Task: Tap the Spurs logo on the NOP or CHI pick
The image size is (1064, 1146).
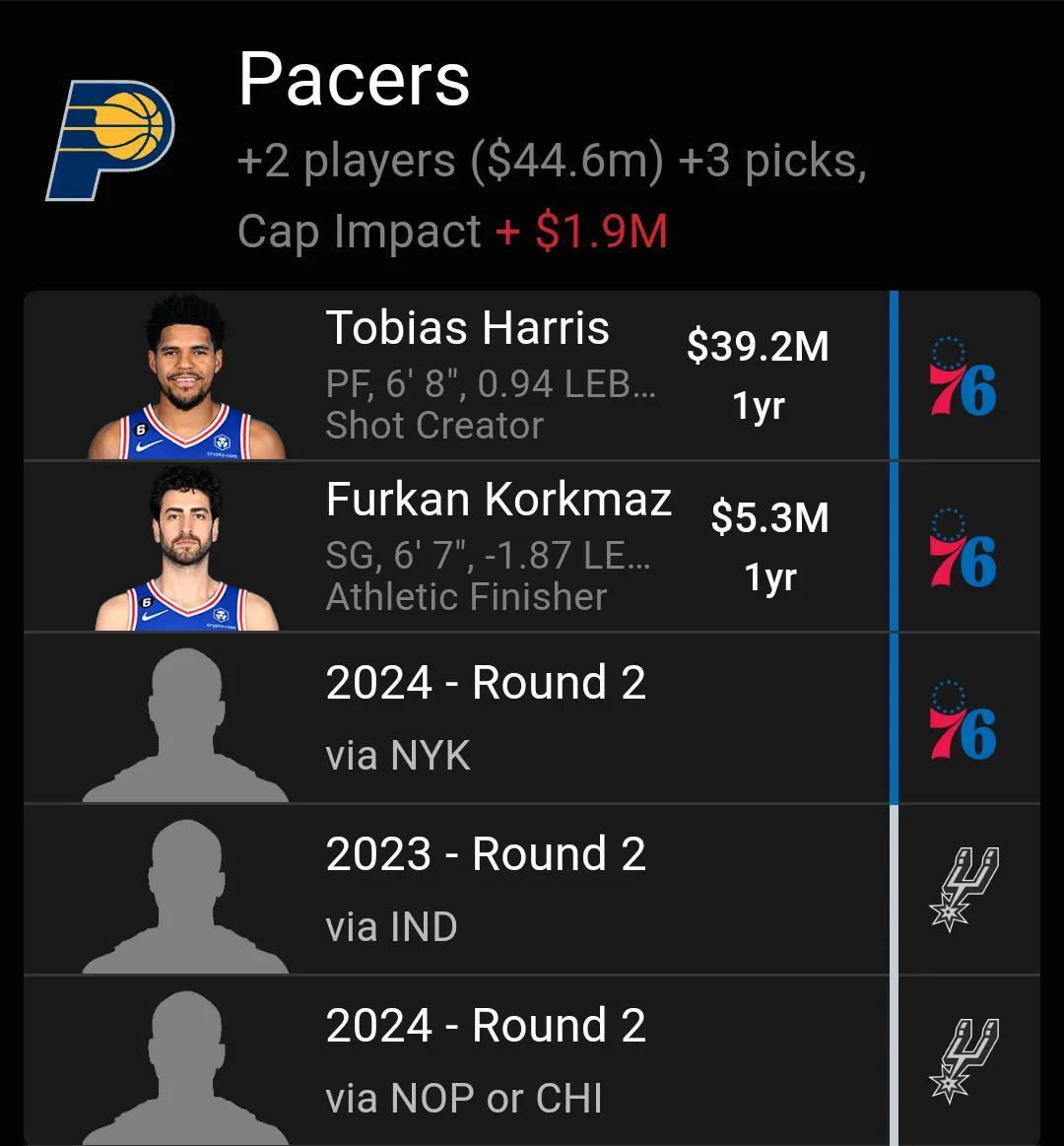Action: [x=964, y=1060]
